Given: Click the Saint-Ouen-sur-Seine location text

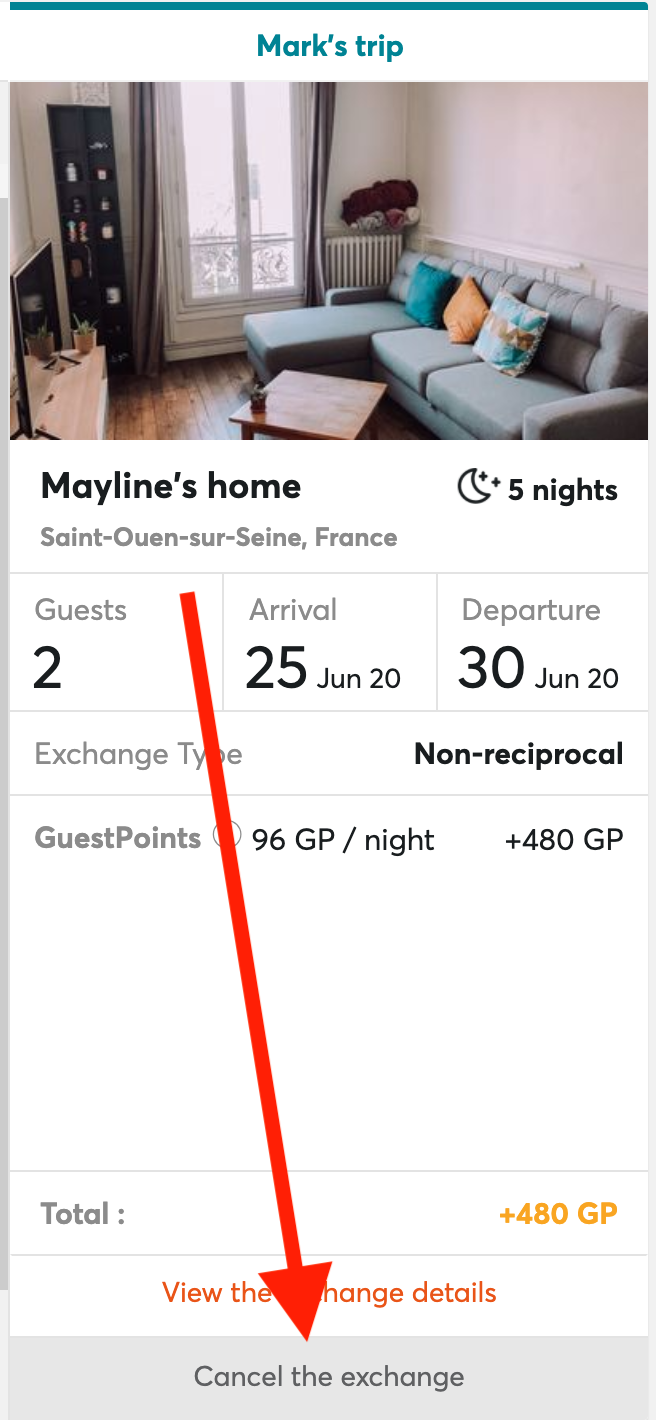Looking at the screenshot, I should [x=216, y=537].
